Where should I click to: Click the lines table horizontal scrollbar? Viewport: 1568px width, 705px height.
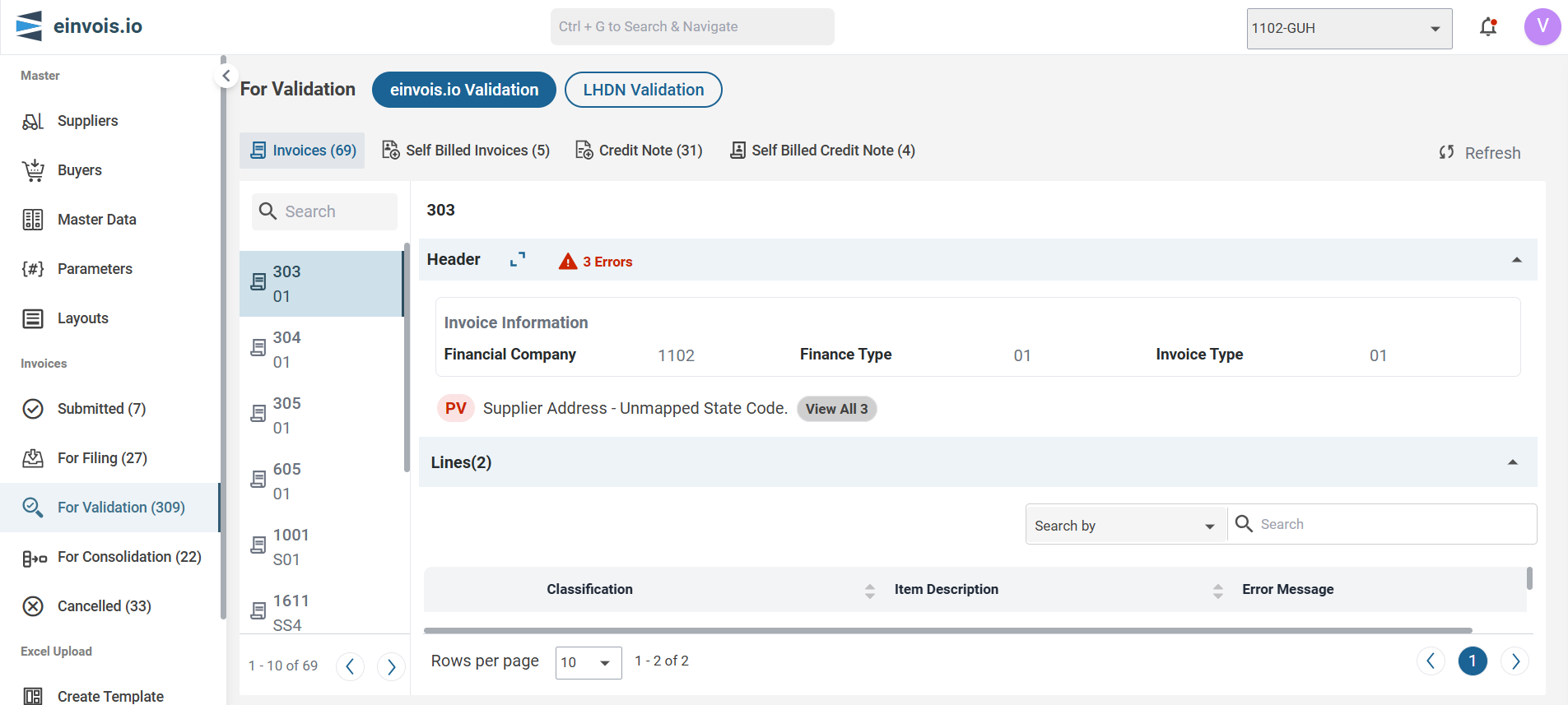tap(947, 631)
